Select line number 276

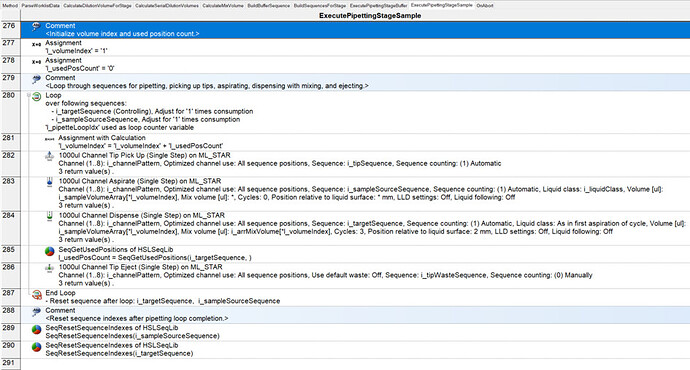(8, 26)
